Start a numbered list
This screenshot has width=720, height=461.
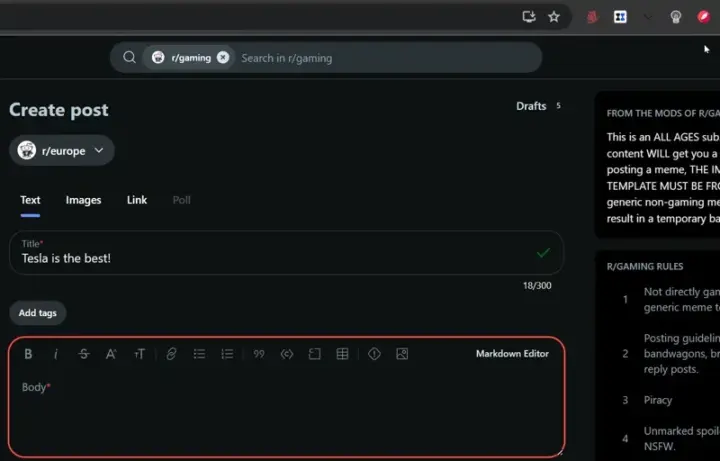point(227,354)
